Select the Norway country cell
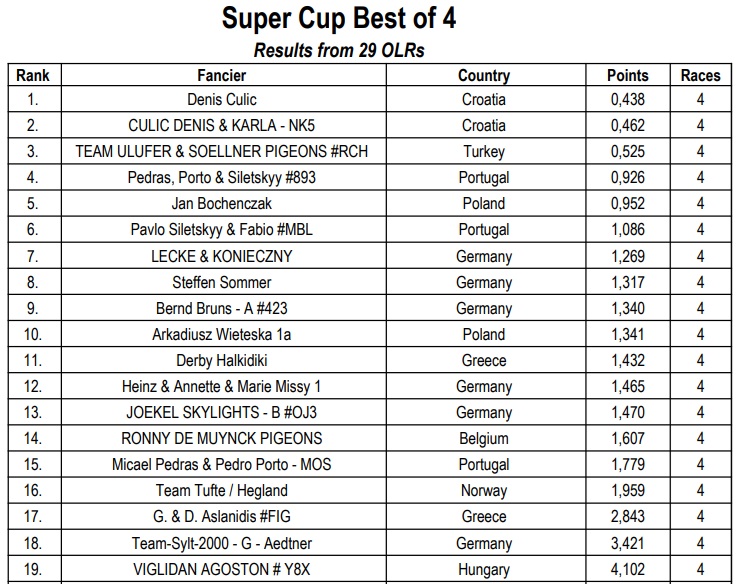The image size is (740, 584). coord(484,490)
